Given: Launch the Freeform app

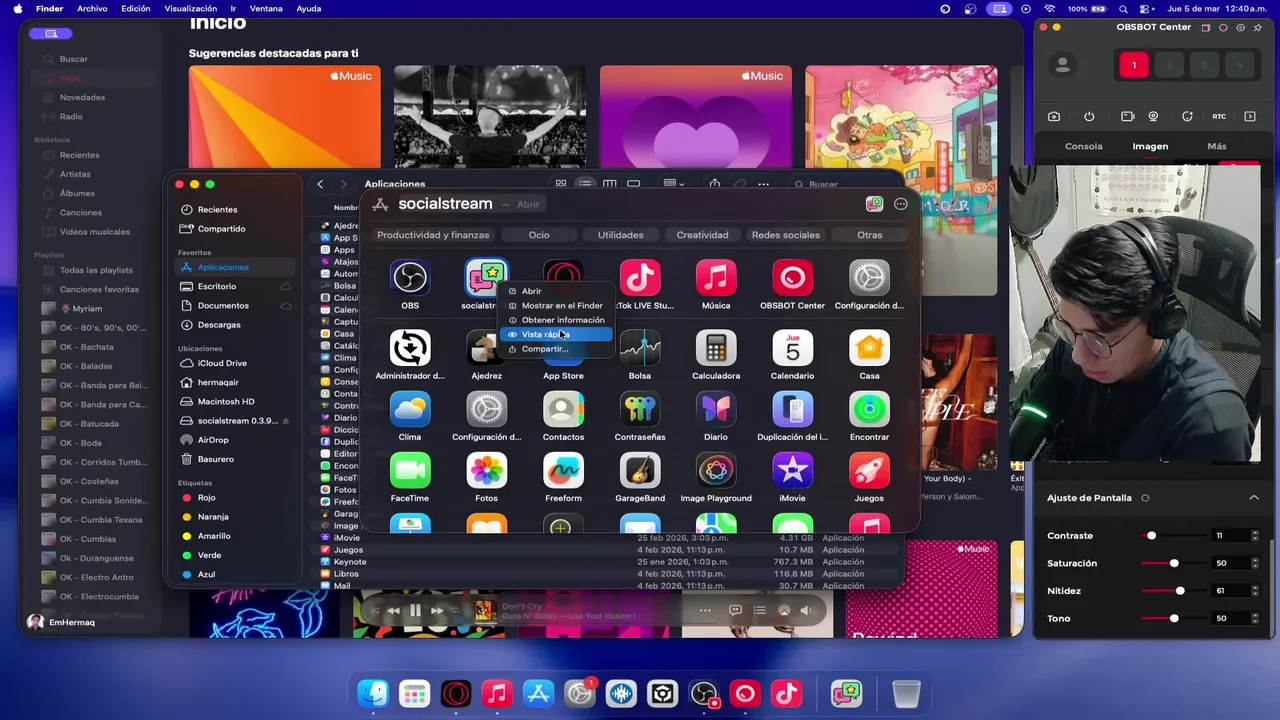Looking at the screenshot, I should coord(563,470).
